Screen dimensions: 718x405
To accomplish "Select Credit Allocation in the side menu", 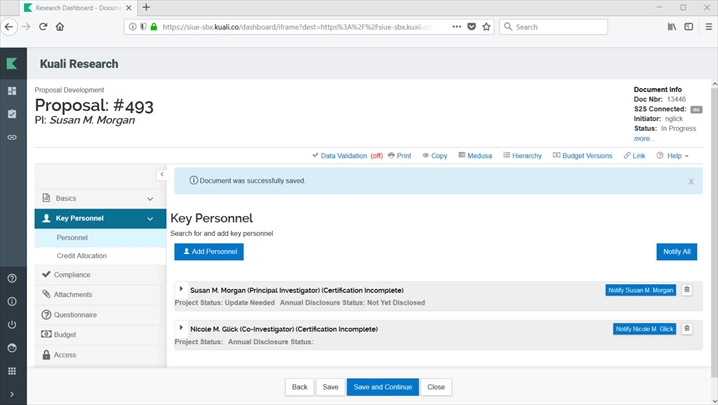I will coord(81,256).
